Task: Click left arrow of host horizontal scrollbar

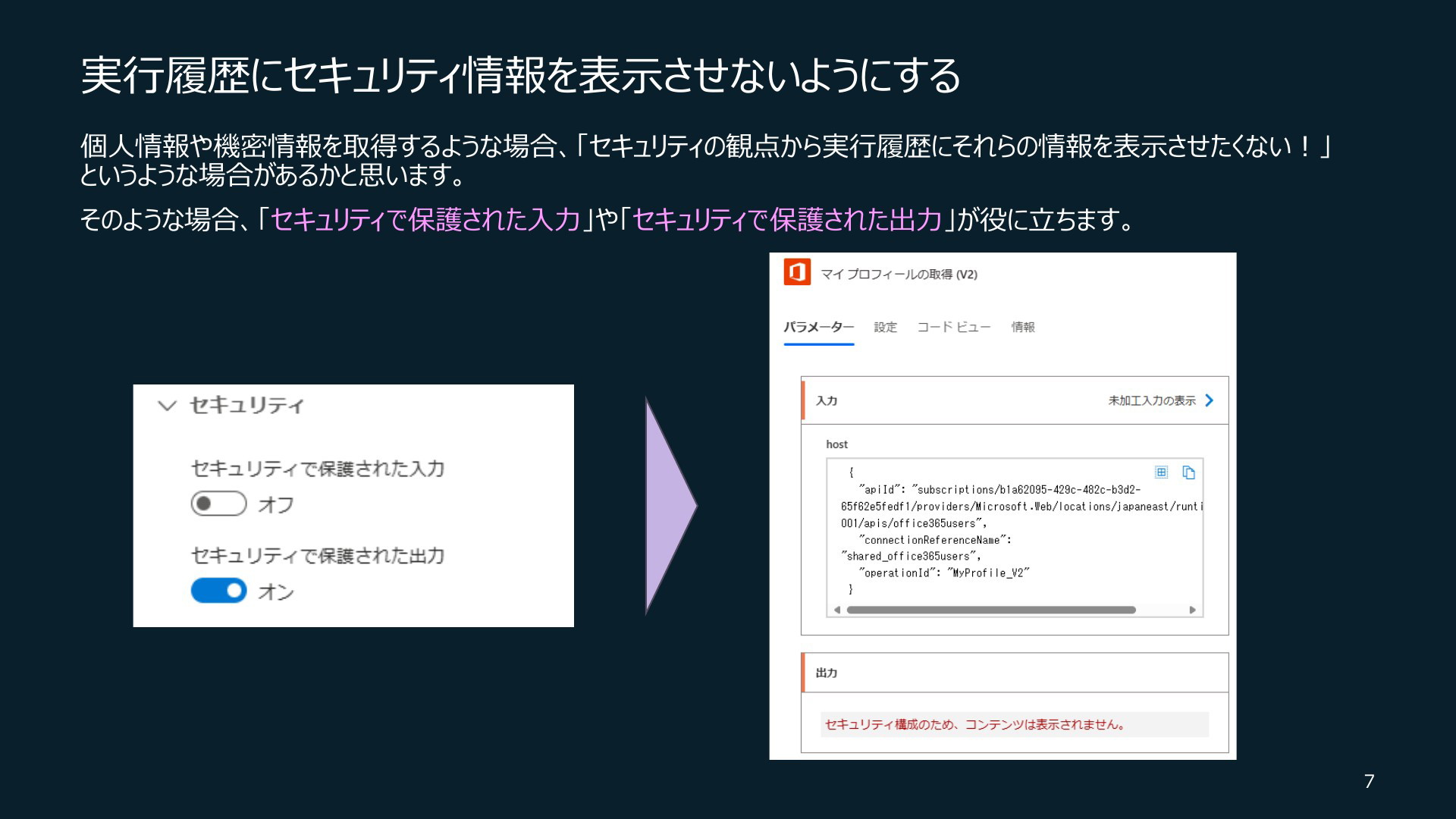Action: pos(837,610)
